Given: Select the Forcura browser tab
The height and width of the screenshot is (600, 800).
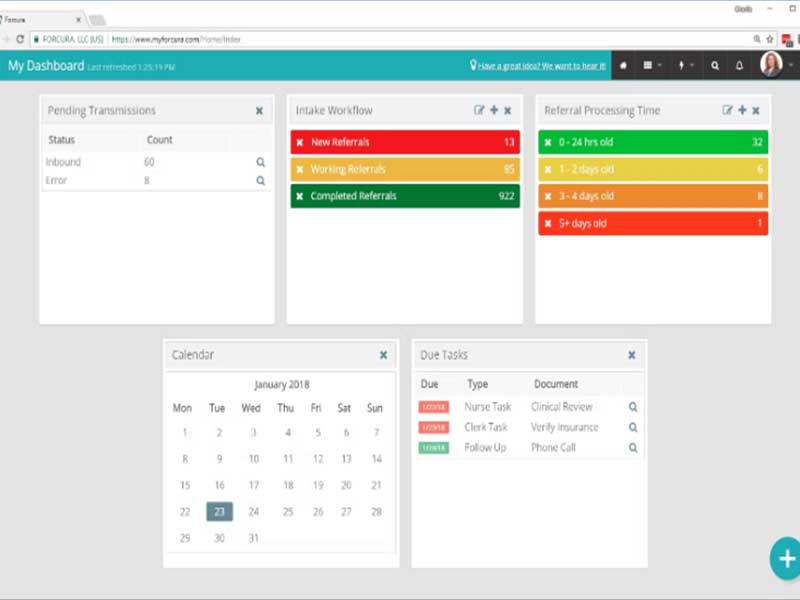Looking at the screenshot, I should coord(41,20).
